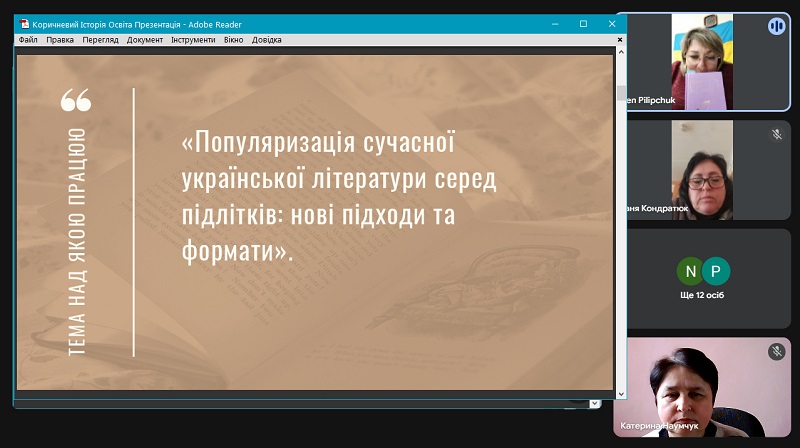Click the scroll down arrow of document scrollbar
800x448 pixels.
tap(621, 394)
